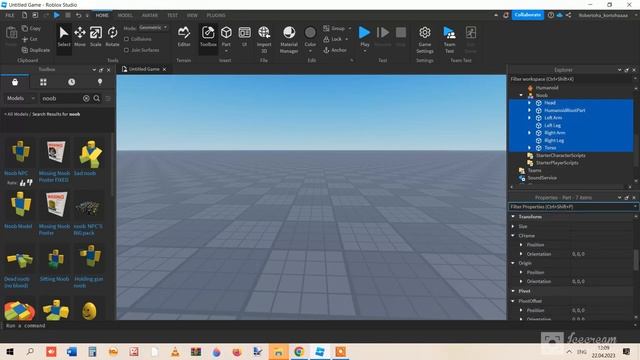Open the Toolbox Recent clock tab

(x=71, y=82)
